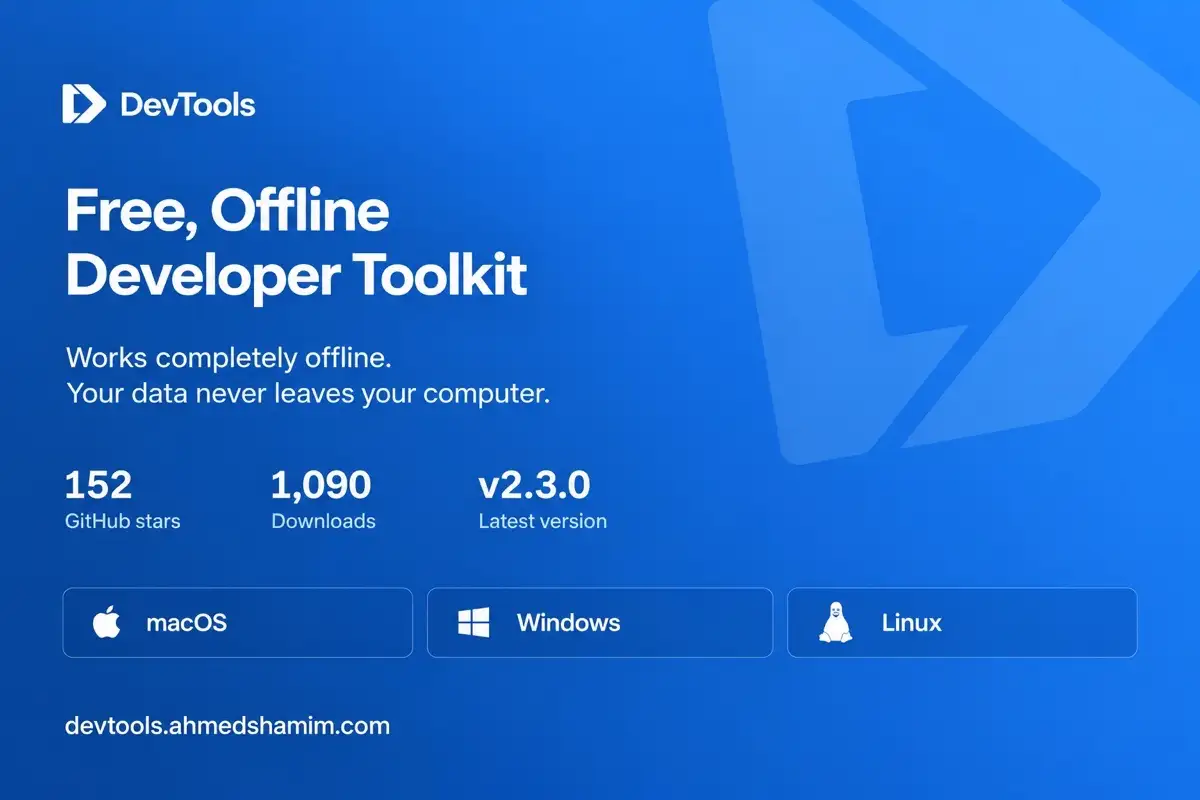Choose the Windows download button
Image resolution: width=1200 pixels, height=800 pixels.
[x=600, y=623]
